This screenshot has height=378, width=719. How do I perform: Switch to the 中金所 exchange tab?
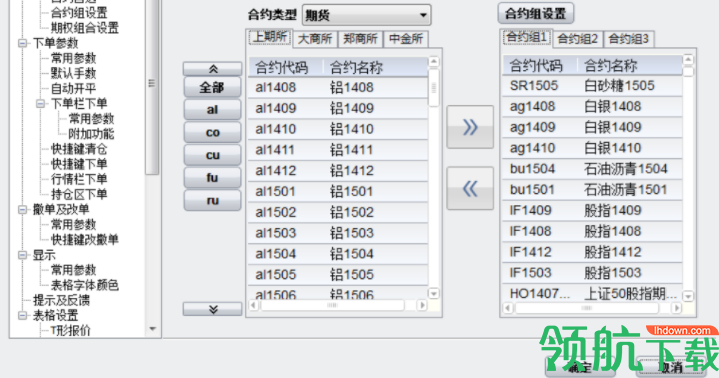click(406, 39)
